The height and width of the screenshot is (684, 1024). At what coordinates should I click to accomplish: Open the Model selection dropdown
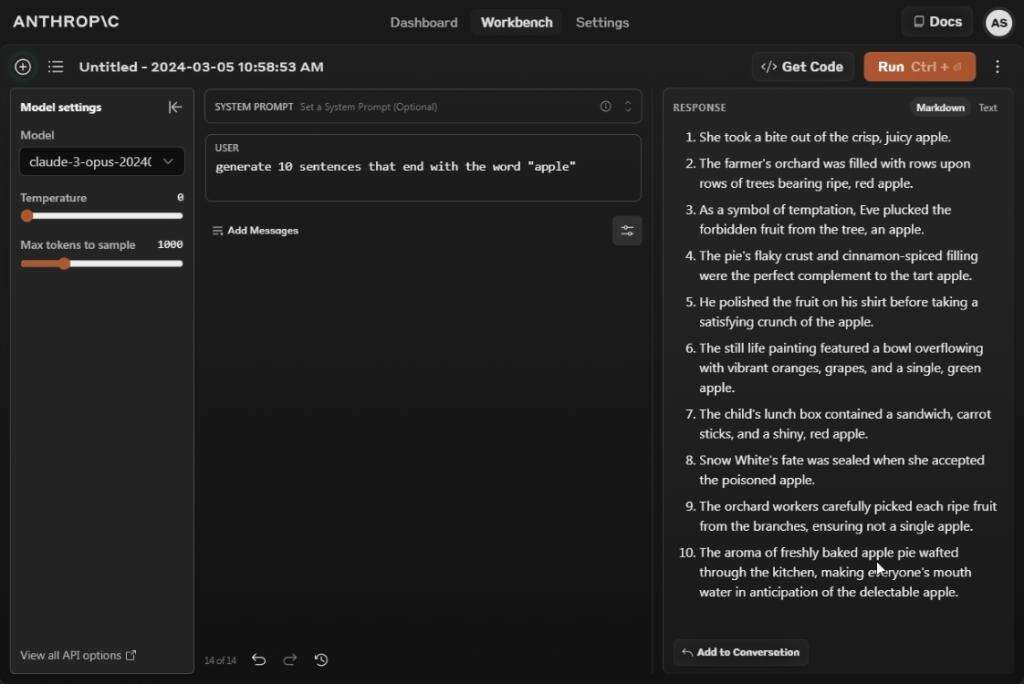point(101,162)
